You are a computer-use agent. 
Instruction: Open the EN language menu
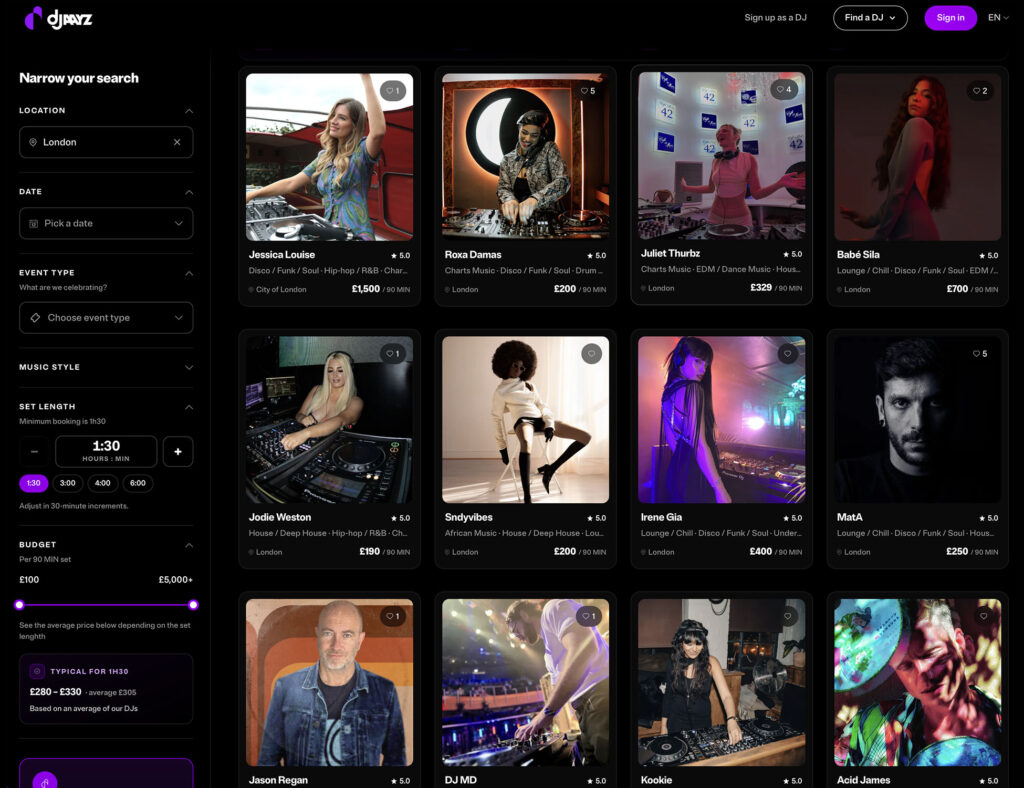[x=998, y=18]
